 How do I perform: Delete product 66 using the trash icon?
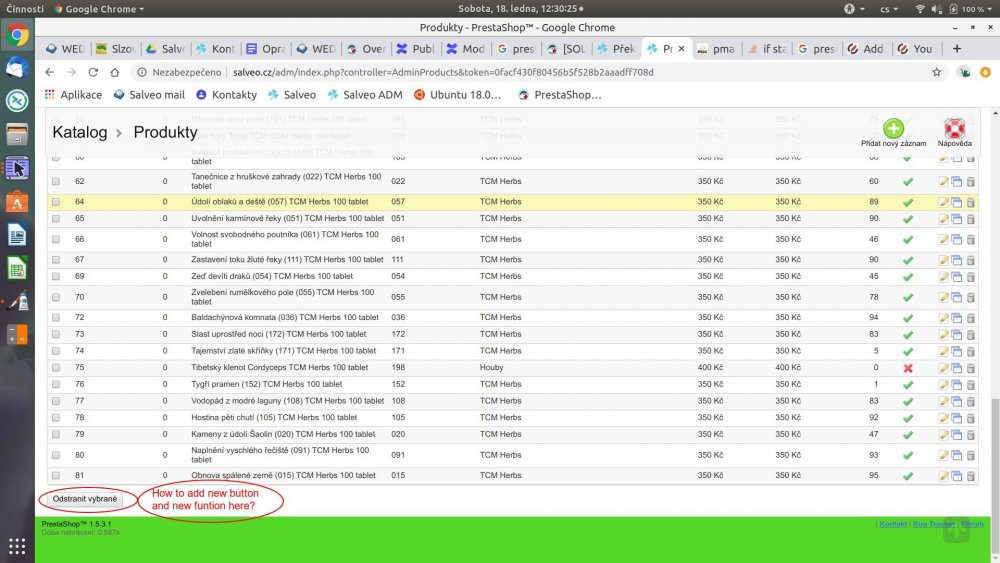tap(971, 240)
